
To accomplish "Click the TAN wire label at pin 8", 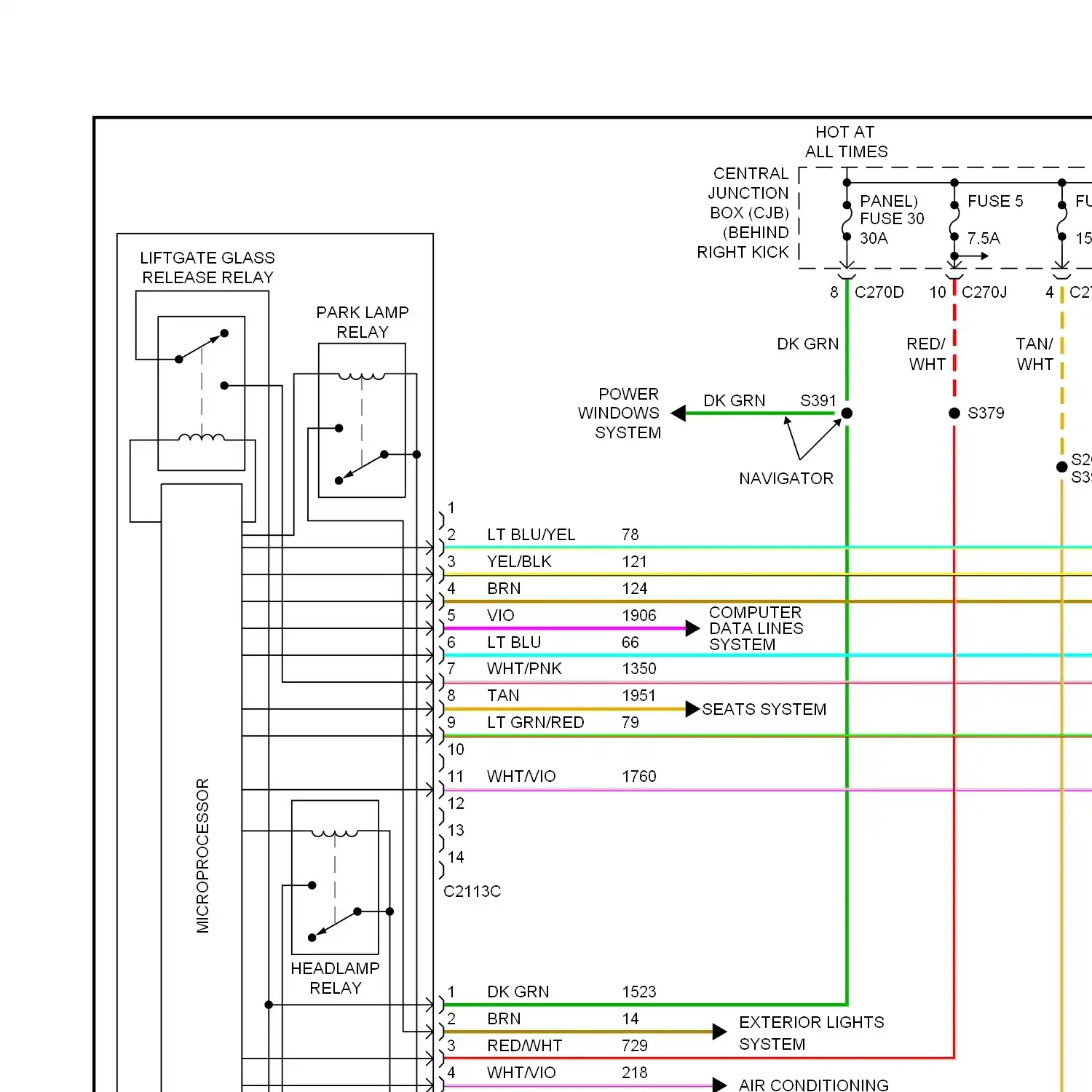I will (x=503, y=696).
